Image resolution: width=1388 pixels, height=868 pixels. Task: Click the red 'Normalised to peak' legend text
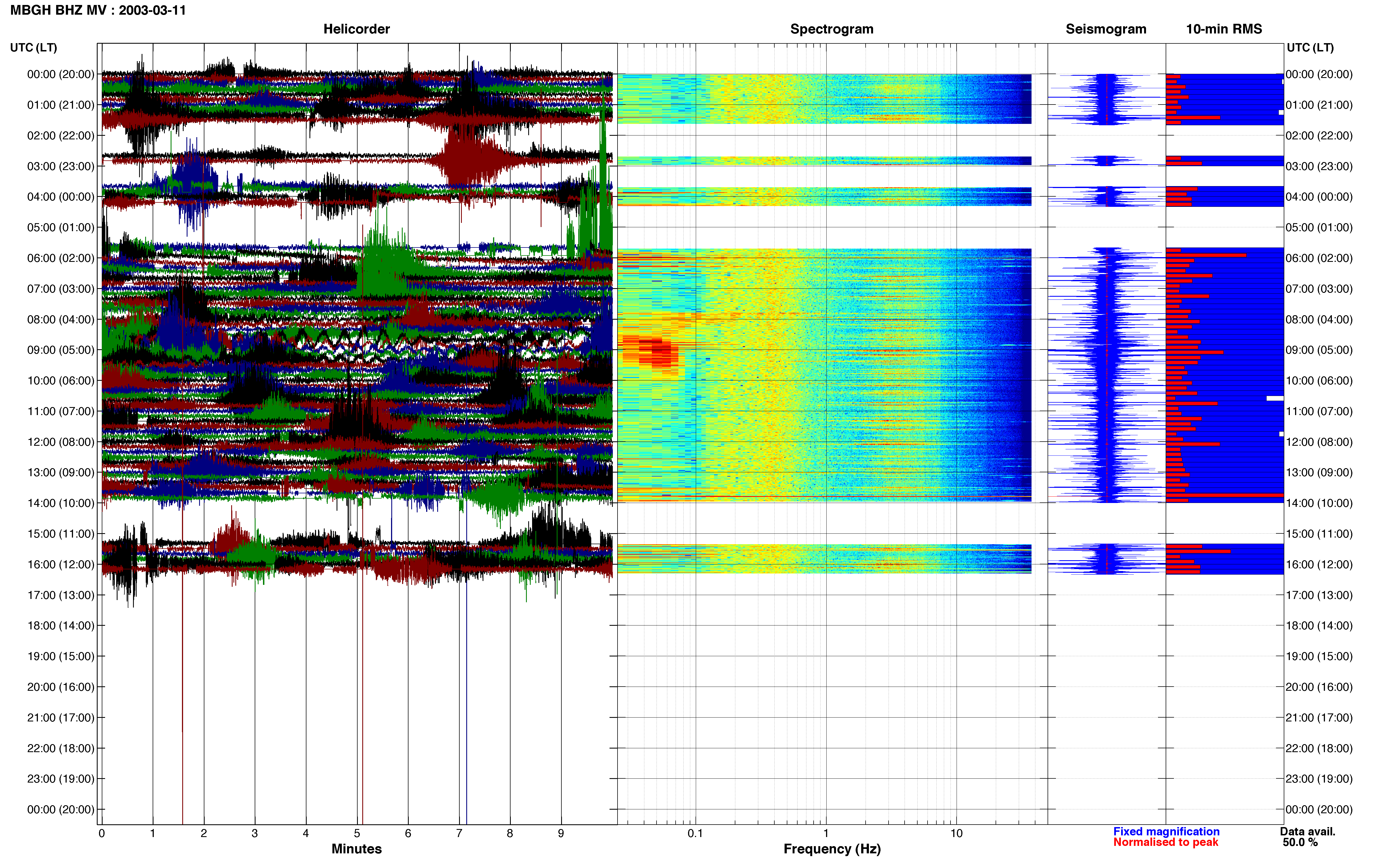click(1166, 842)
